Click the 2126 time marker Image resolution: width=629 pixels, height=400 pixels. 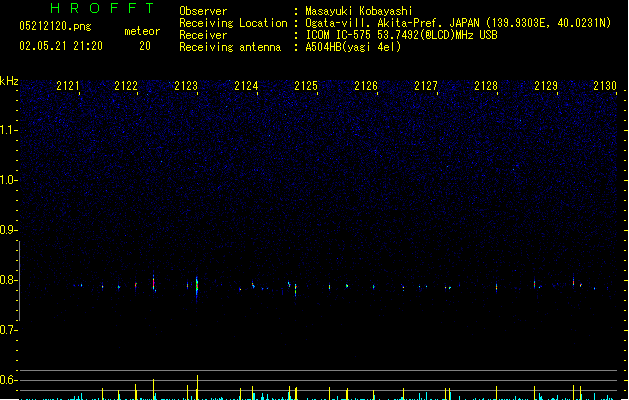(366, 86)
